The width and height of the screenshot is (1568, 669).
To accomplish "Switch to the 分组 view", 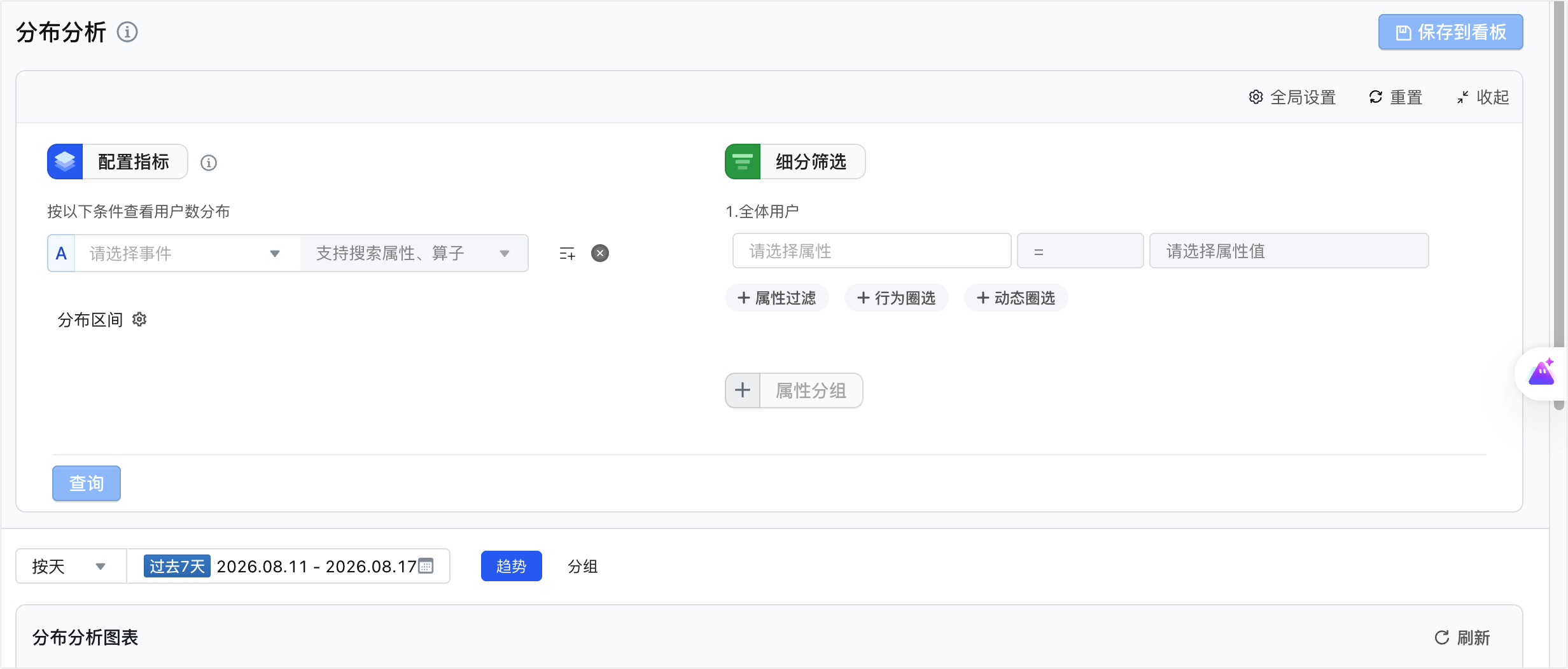I will click(x=582, y=566).
